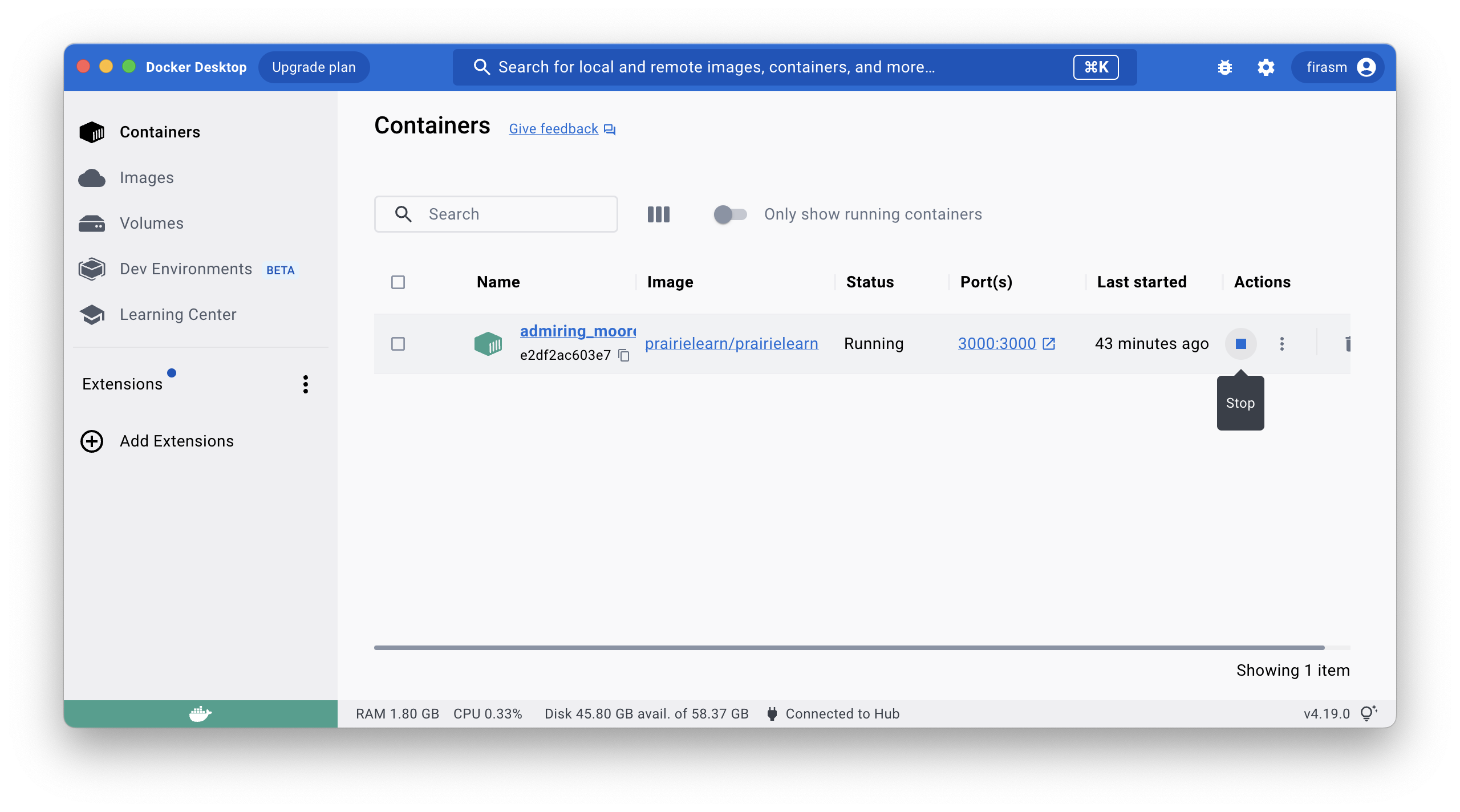Click the Actions column header
The width and height of the screenshot is (1460, 812).
pyautogui.click(x=1262, y=282)
